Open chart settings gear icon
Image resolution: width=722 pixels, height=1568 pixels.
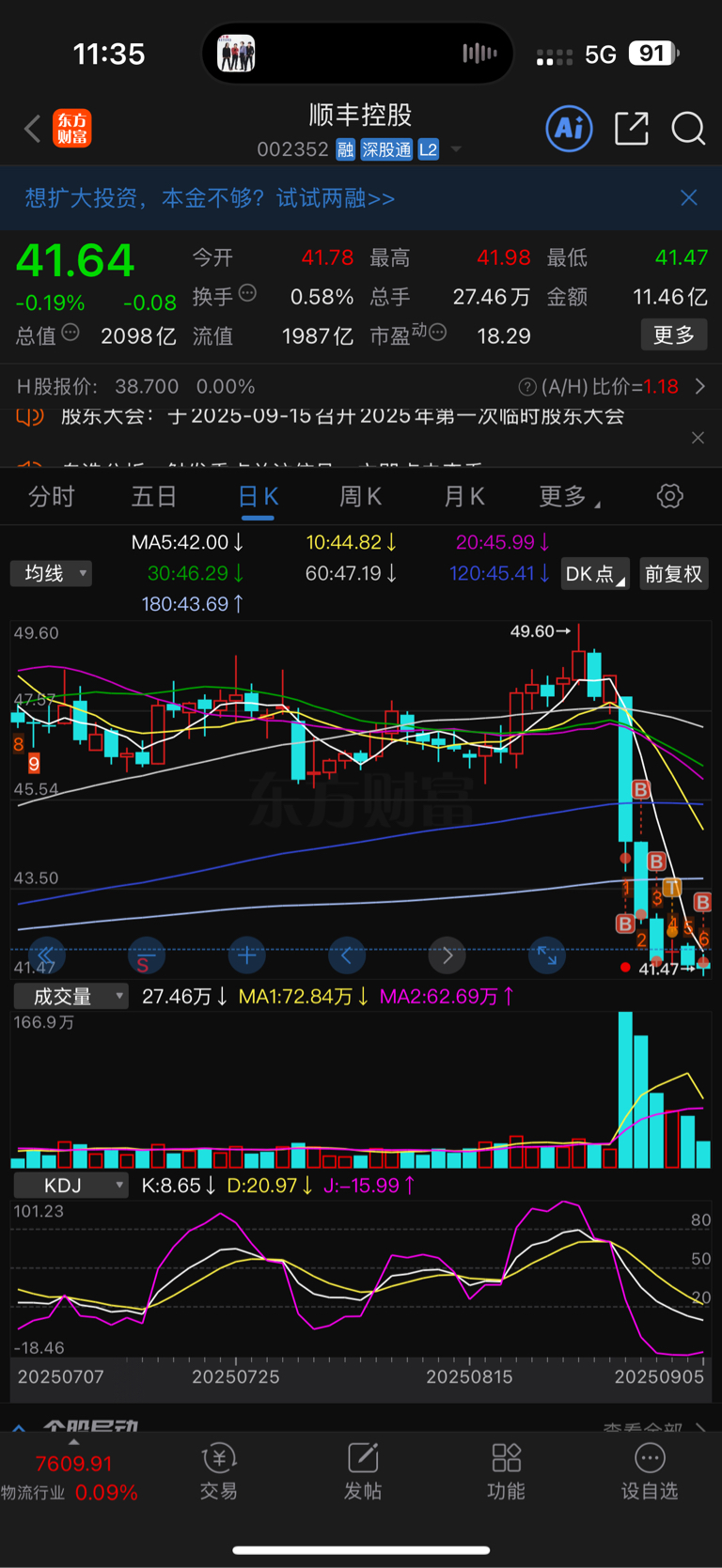[x=669, y=496]
